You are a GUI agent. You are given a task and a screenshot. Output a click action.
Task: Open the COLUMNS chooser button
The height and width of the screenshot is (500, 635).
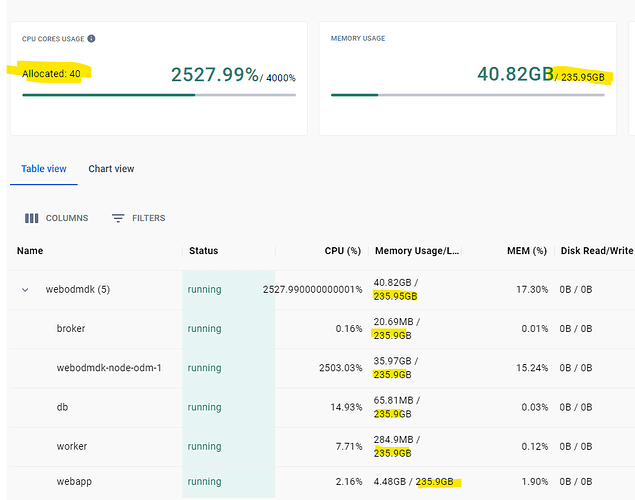pos(56,218)
